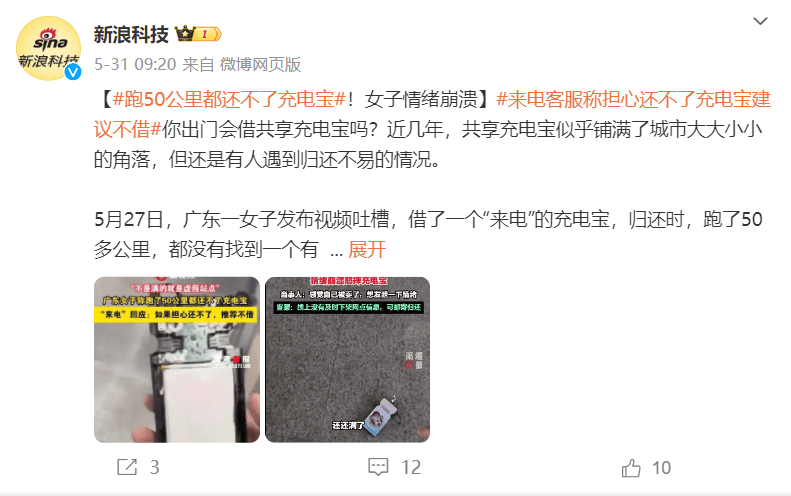Expand full post text with 展开
Image resolution: width=791 pixels, height=496 pixels.
coord(367,249)
